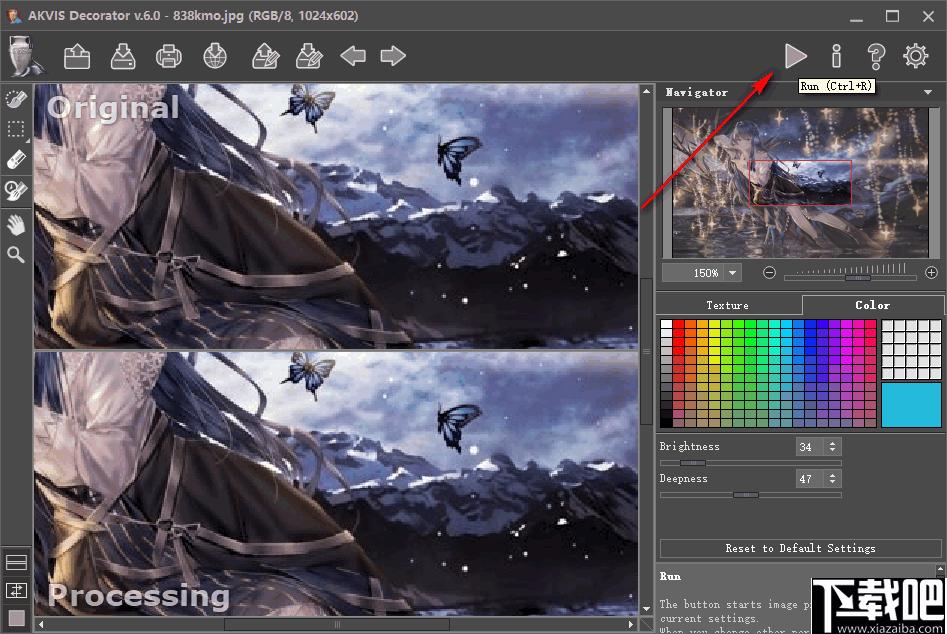Screen dimensions: 947x634
Task: Click the zoom in plus button
Action: point(931,272)
